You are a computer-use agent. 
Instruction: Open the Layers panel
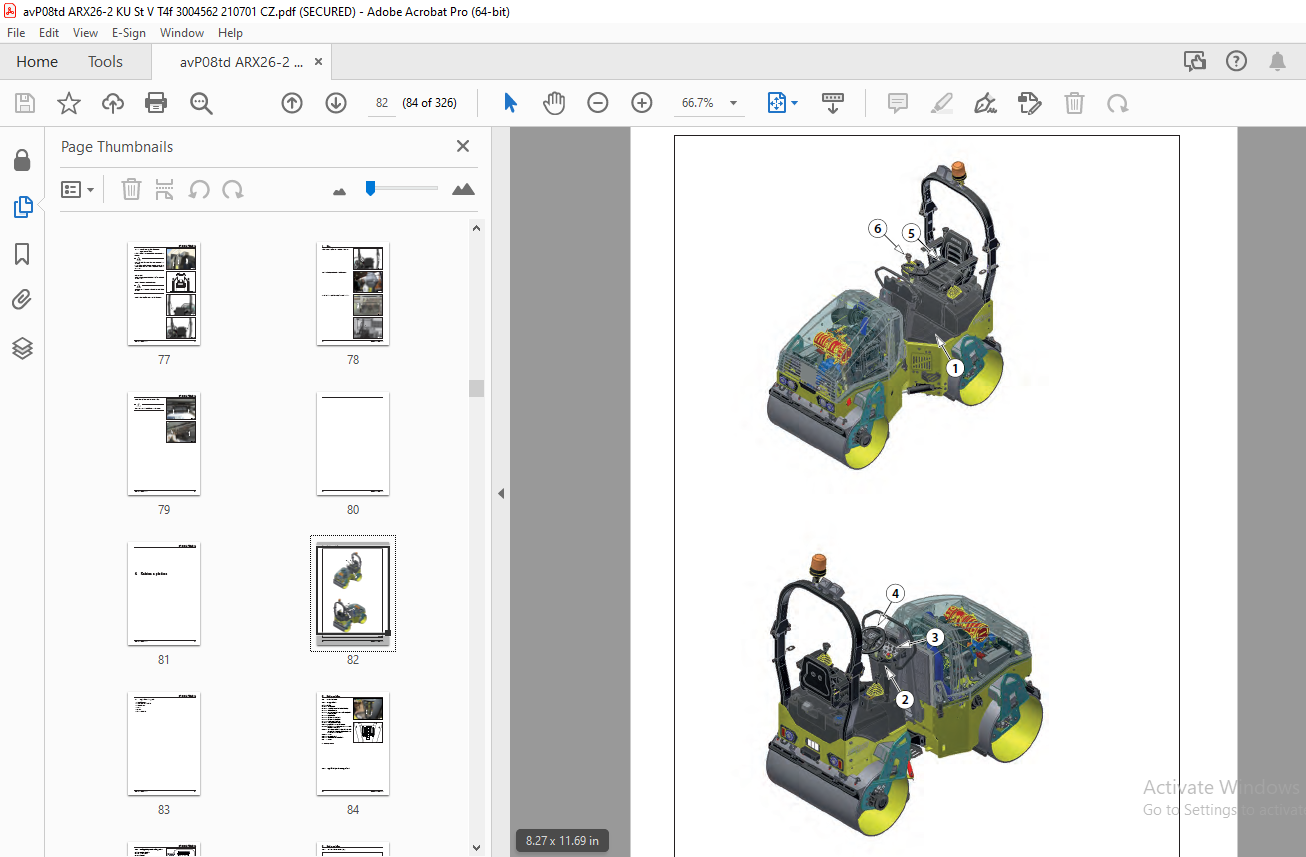(22, 348)
